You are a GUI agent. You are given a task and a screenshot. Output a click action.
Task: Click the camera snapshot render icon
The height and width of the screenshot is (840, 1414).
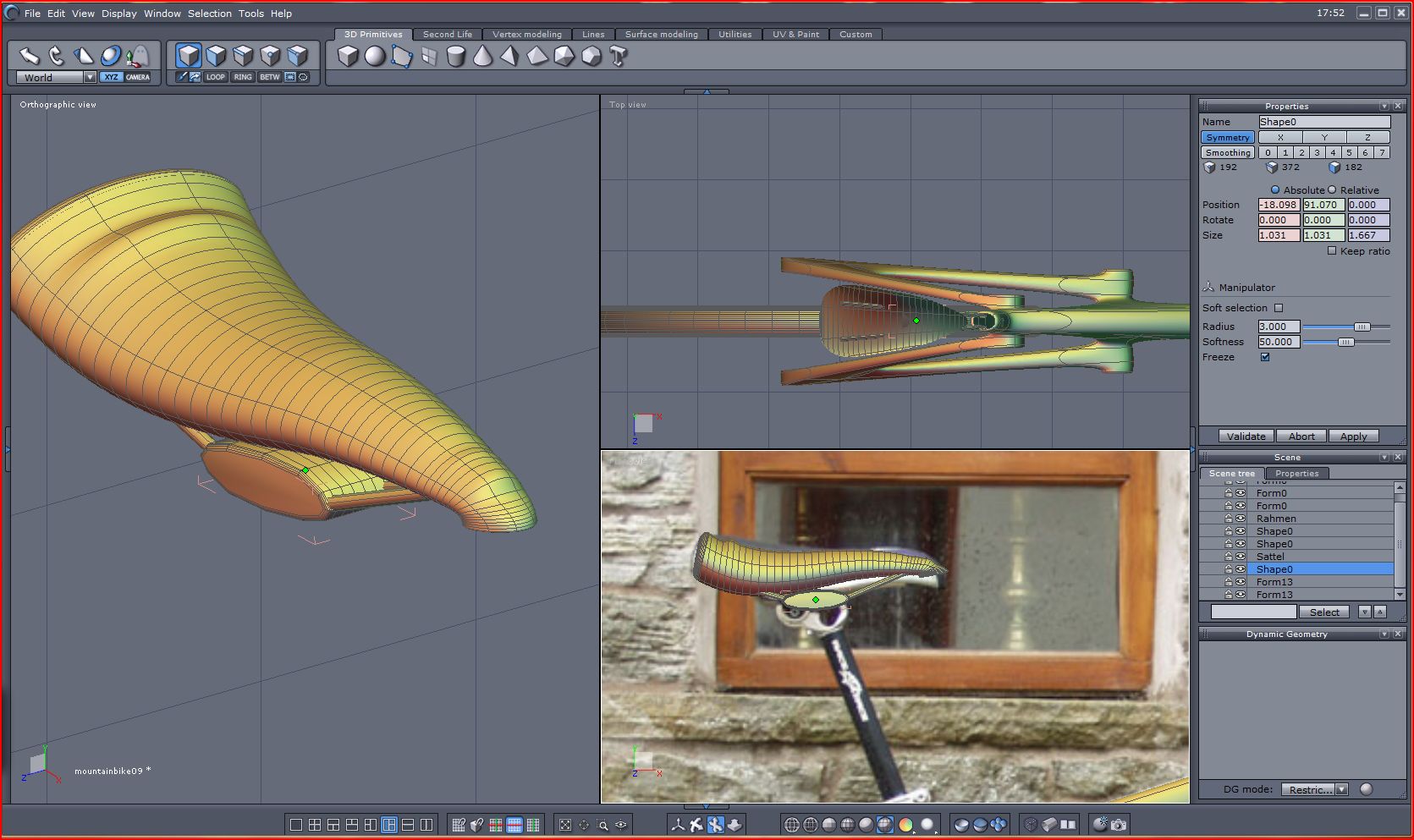click(x=1119, y=824)
